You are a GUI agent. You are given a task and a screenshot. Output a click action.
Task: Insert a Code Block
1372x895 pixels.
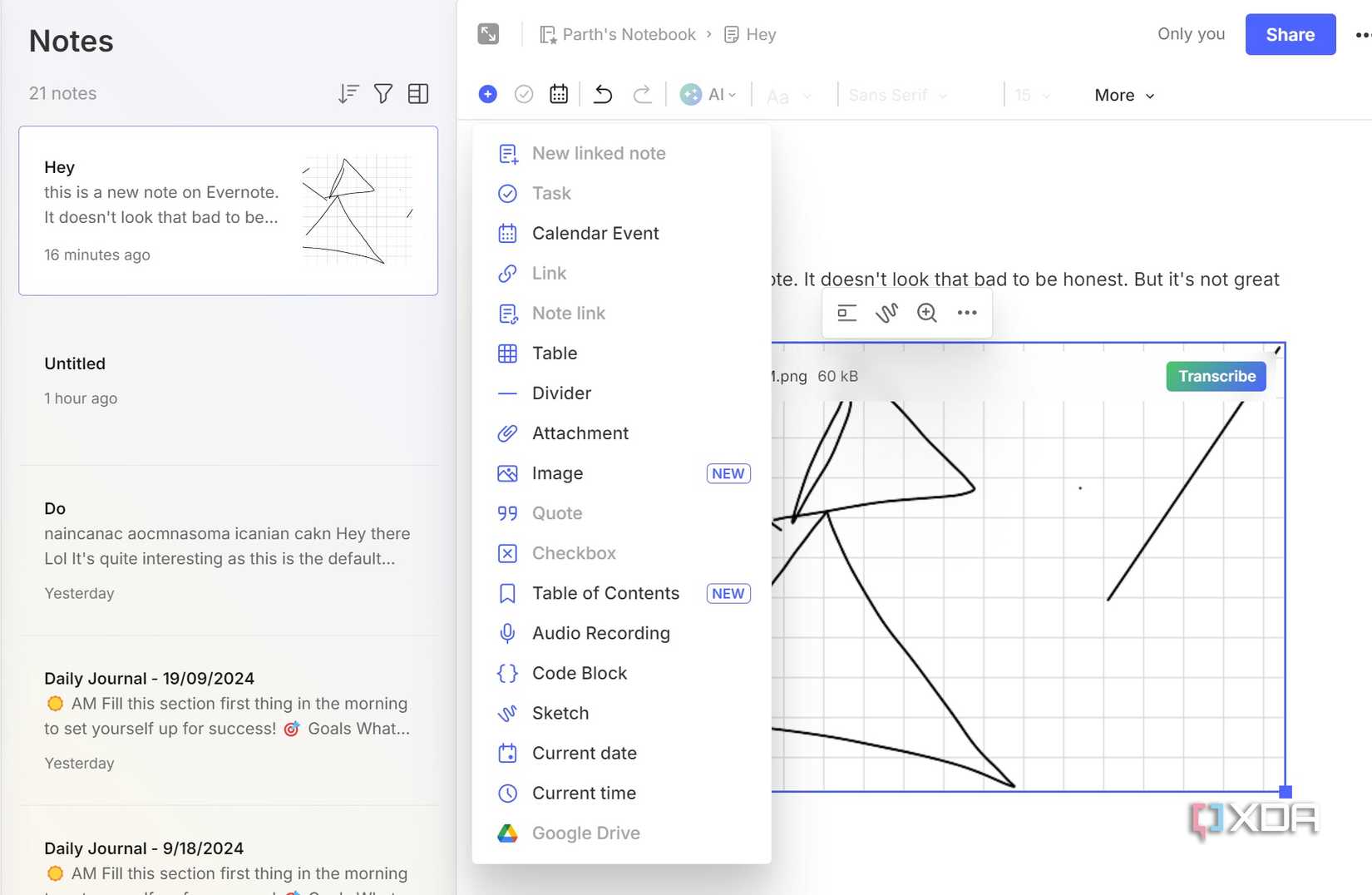coord(621,673)
